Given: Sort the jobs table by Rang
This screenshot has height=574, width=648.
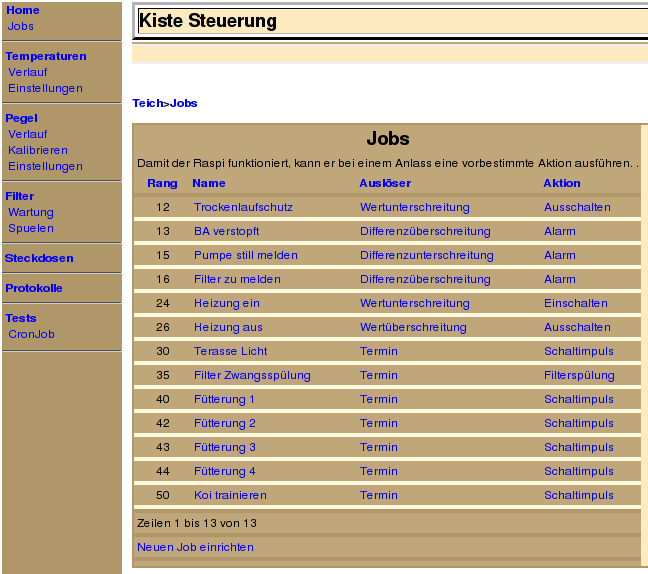Looking at the screenshot, I should click(x=162, y=183).
